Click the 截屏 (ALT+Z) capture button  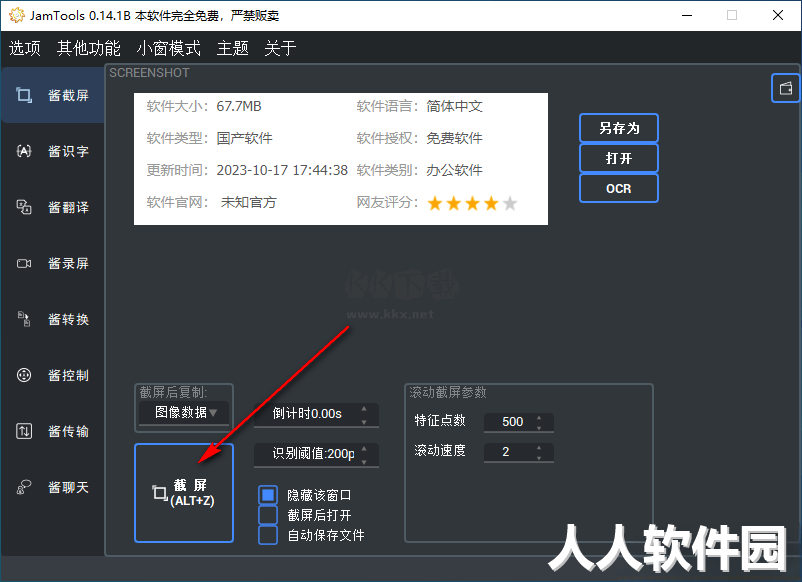pyautogui.click(x=184, y=493)
